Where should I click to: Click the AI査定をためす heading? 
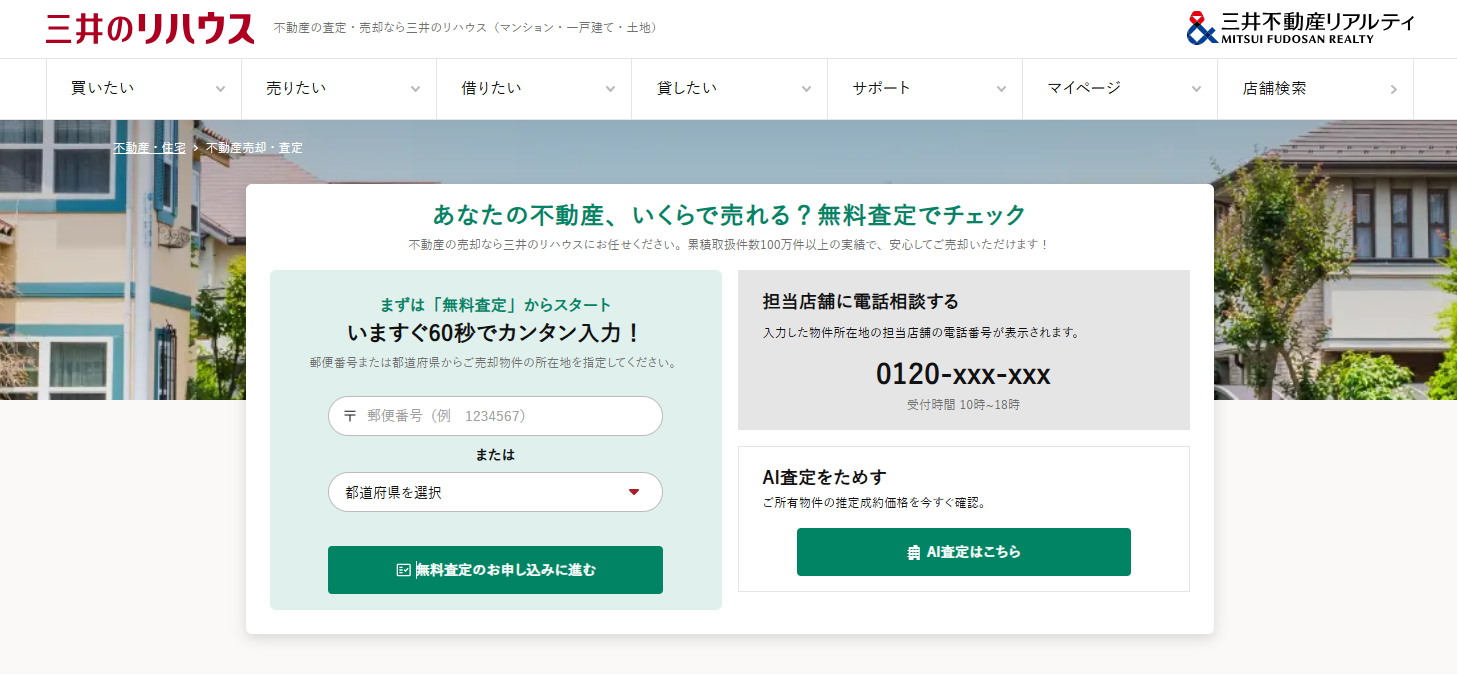coord(824,477)
